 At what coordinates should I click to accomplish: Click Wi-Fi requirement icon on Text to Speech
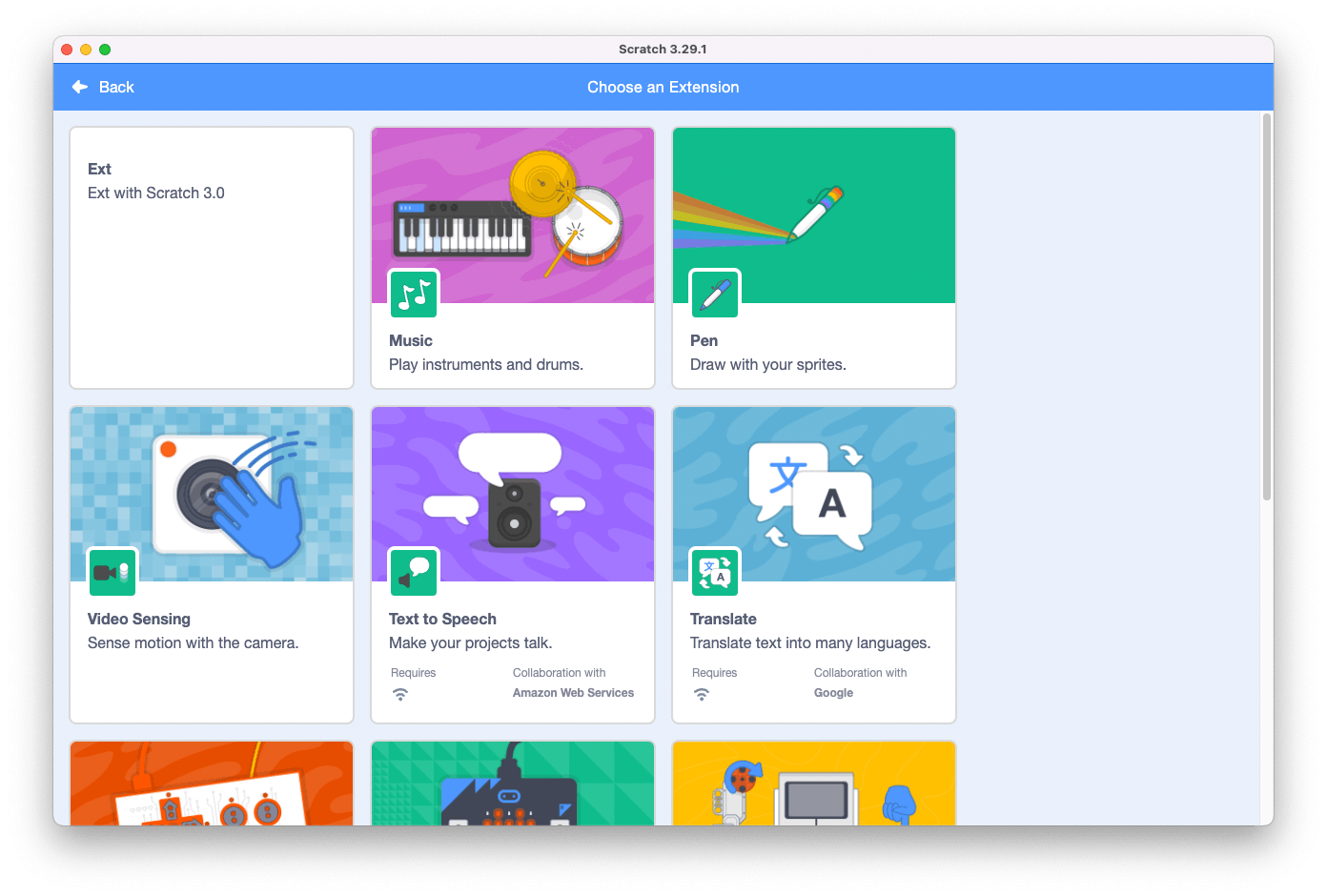pos(400,695)
